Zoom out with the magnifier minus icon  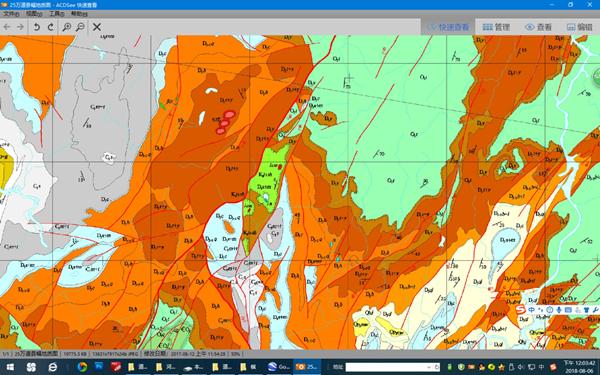(x=80, y=27)
